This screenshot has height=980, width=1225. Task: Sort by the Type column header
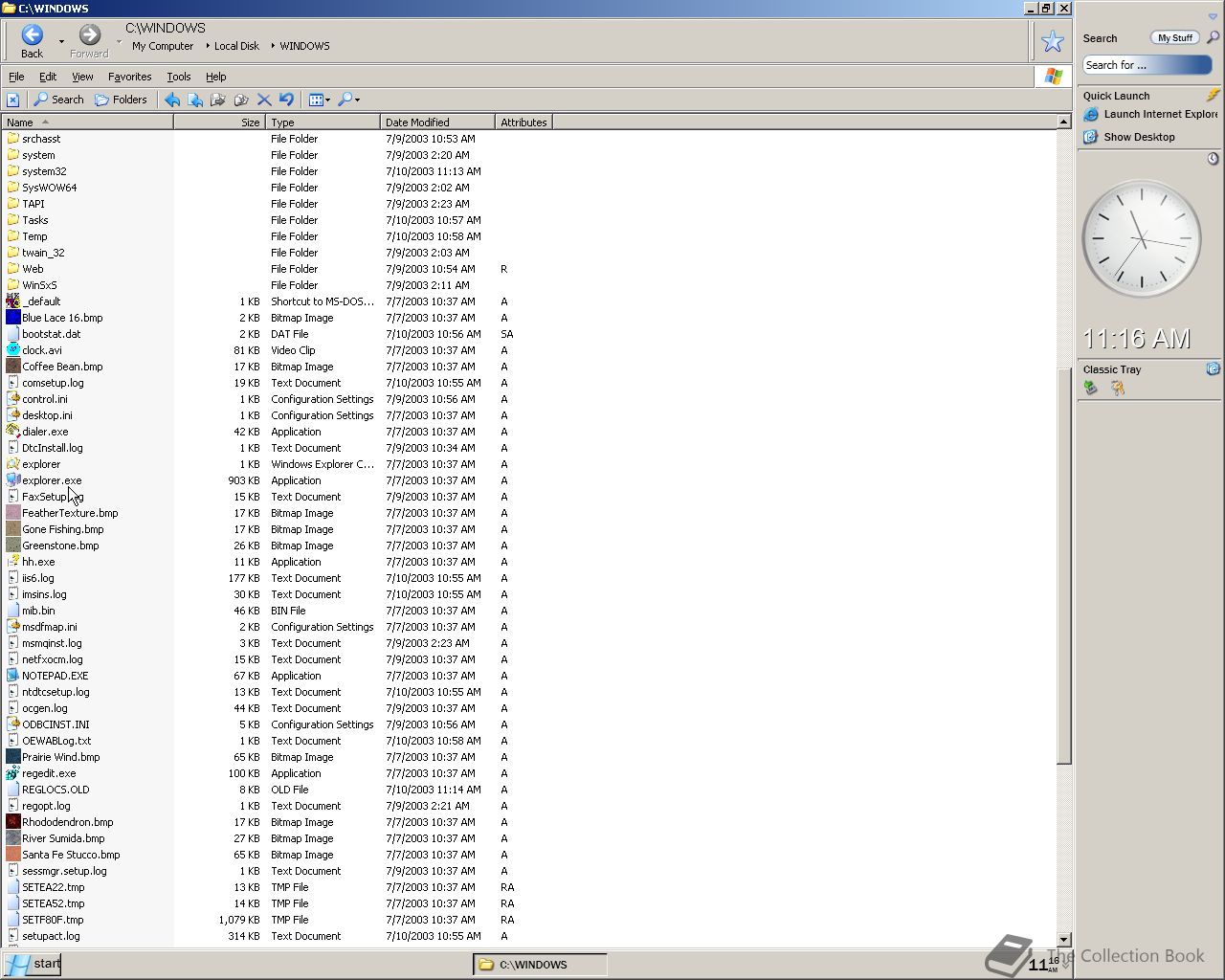click(323, 122)
